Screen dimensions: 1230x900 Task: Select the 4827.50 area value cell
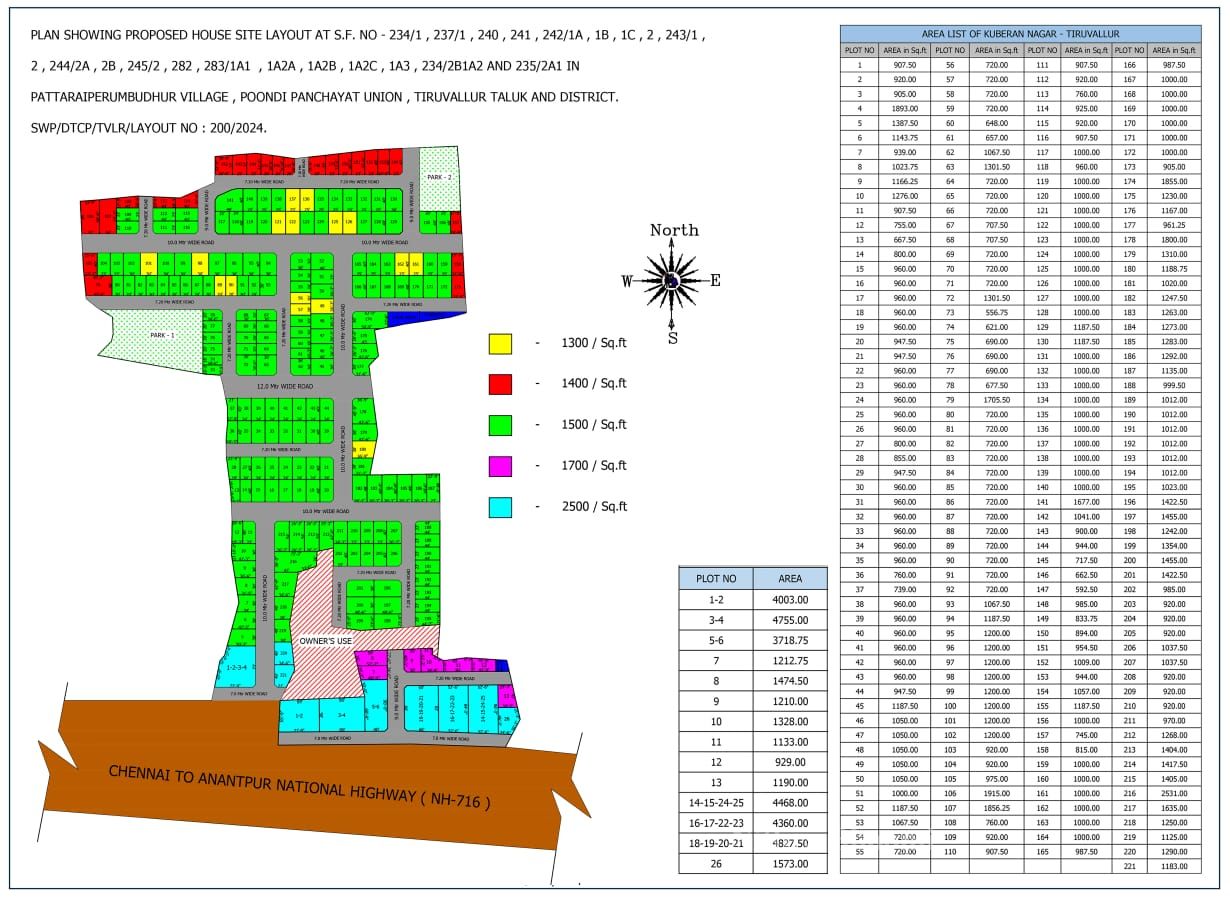click(790, 843)
